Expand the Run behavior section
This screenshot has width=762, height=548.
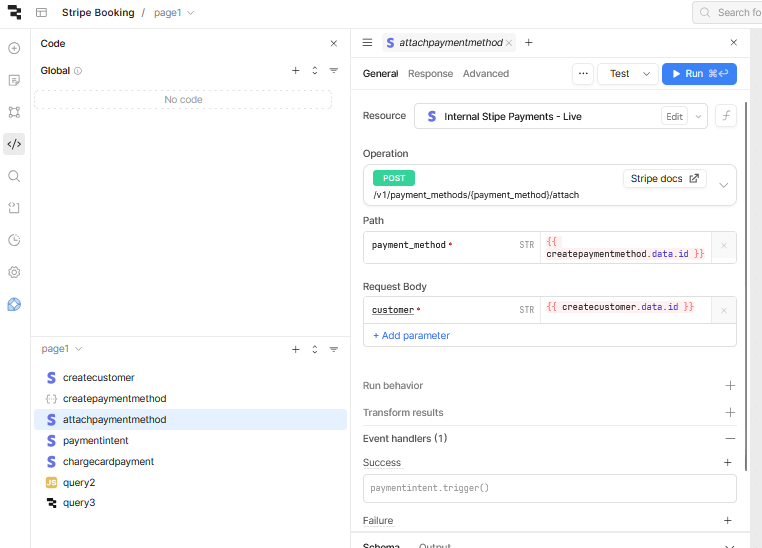730,386
